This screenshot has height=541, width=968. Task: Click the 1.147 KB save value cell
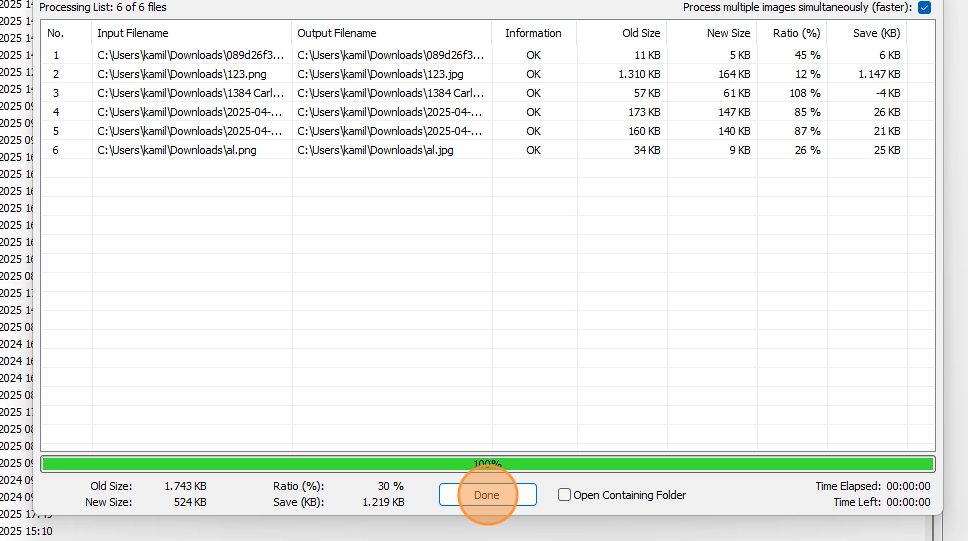tap(878, 74)
